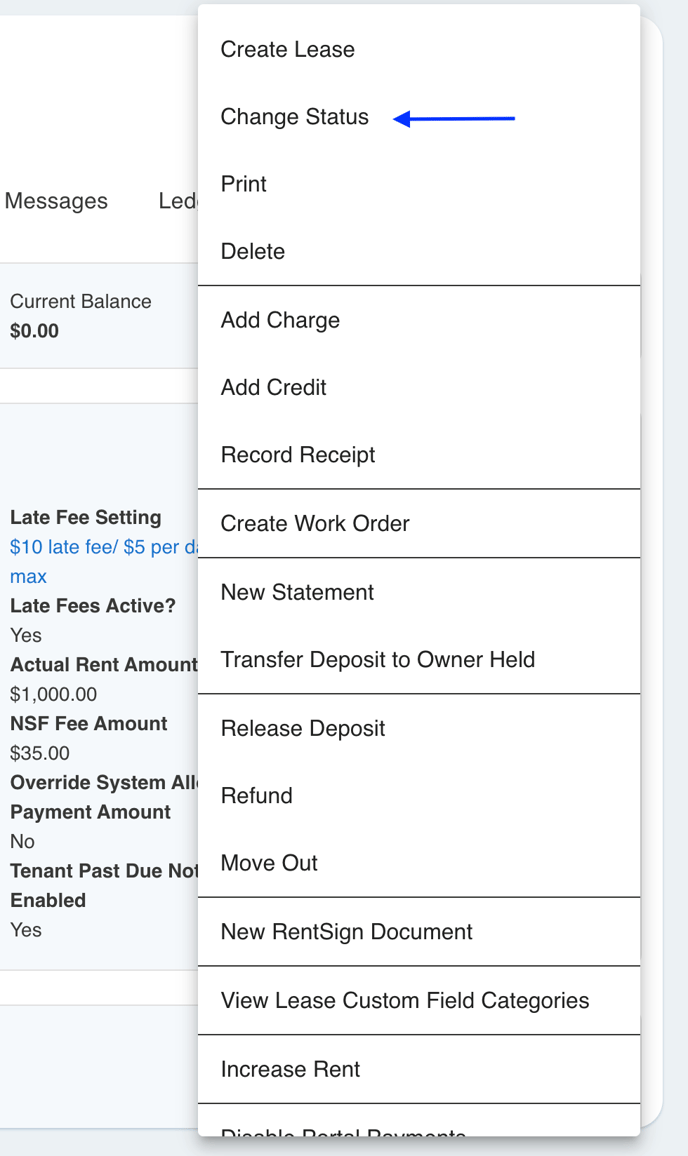The width and height of the screenshot is (688, 1156).
Task: Select the Delete menu entry
Action: (253, 252)
